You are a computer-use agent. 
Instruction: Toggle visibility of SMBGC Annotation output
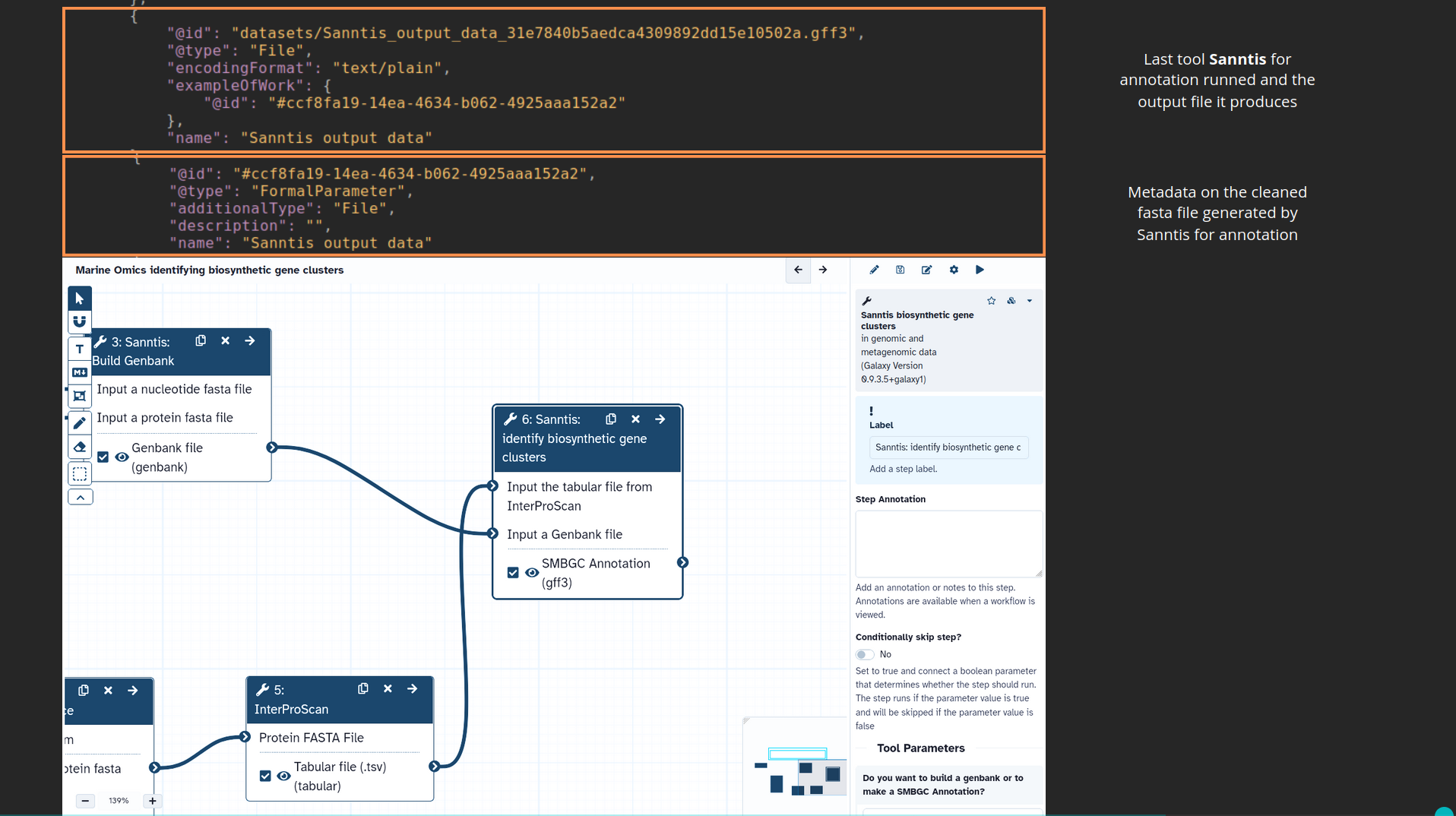click(532, 573)
